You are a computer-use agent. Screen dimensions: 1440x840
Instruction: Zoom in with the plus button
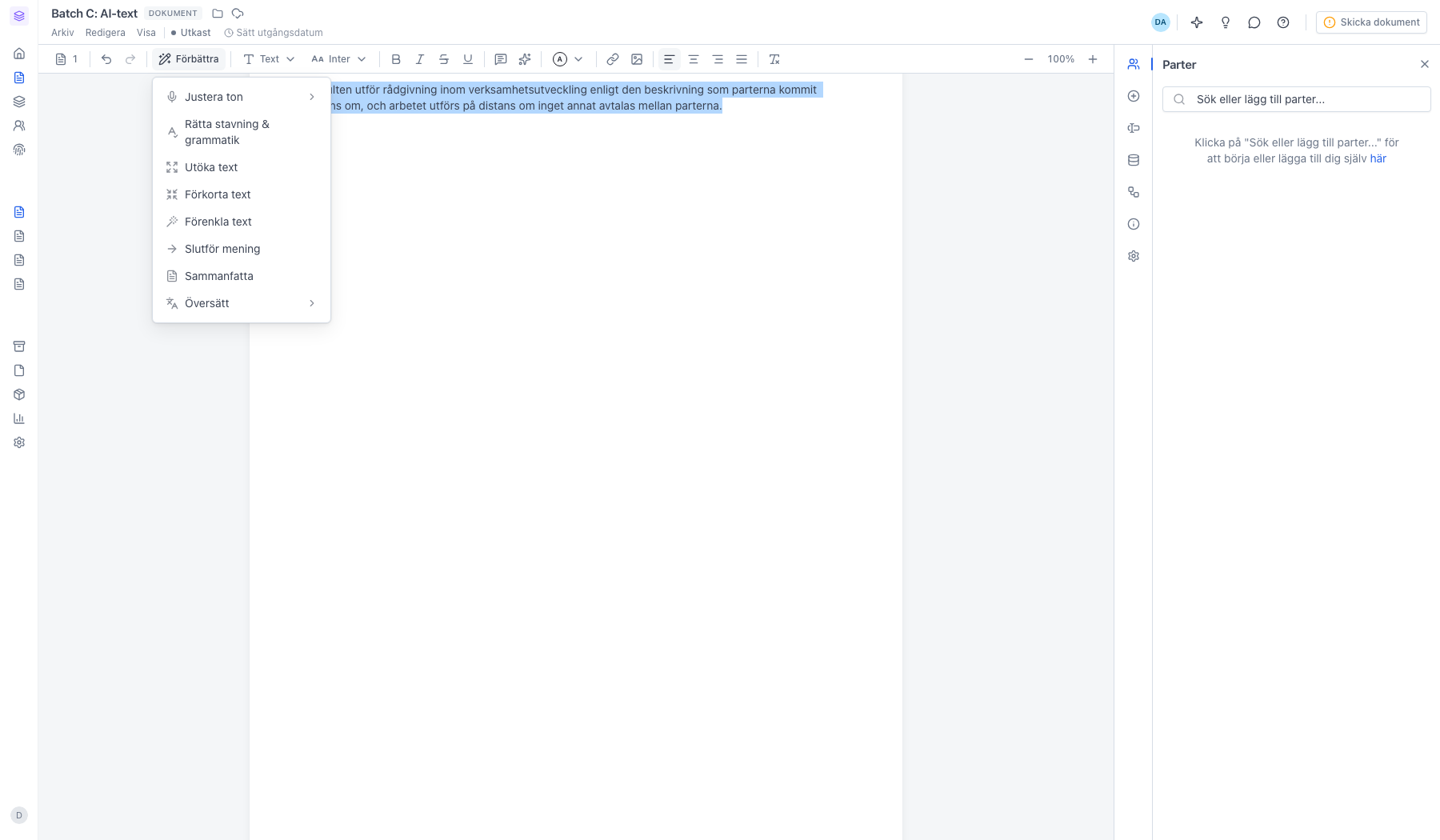(1093, 59)
